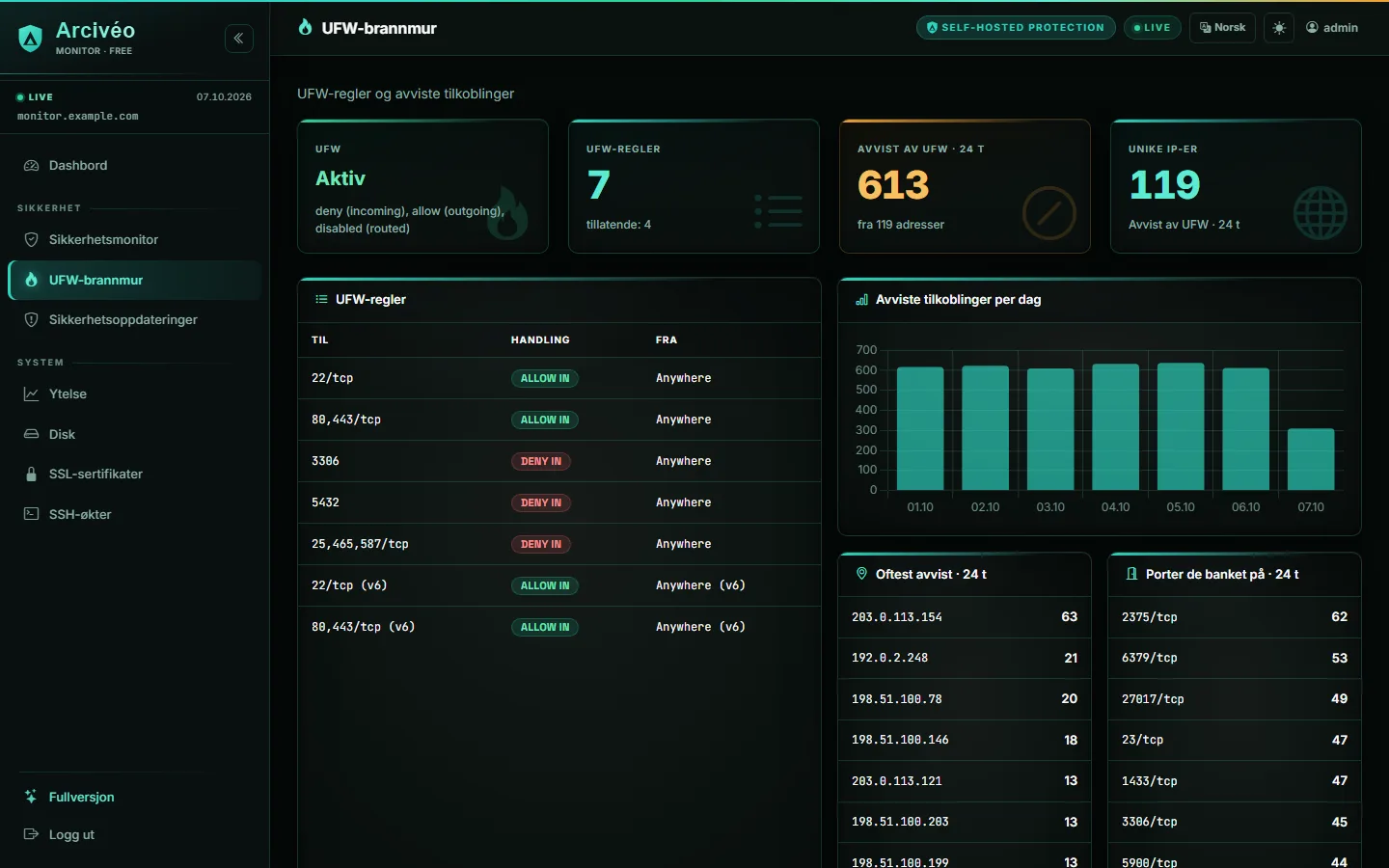
Task: Select the 203.0.113.154 row in Oftest avvist
Action: 965,617
